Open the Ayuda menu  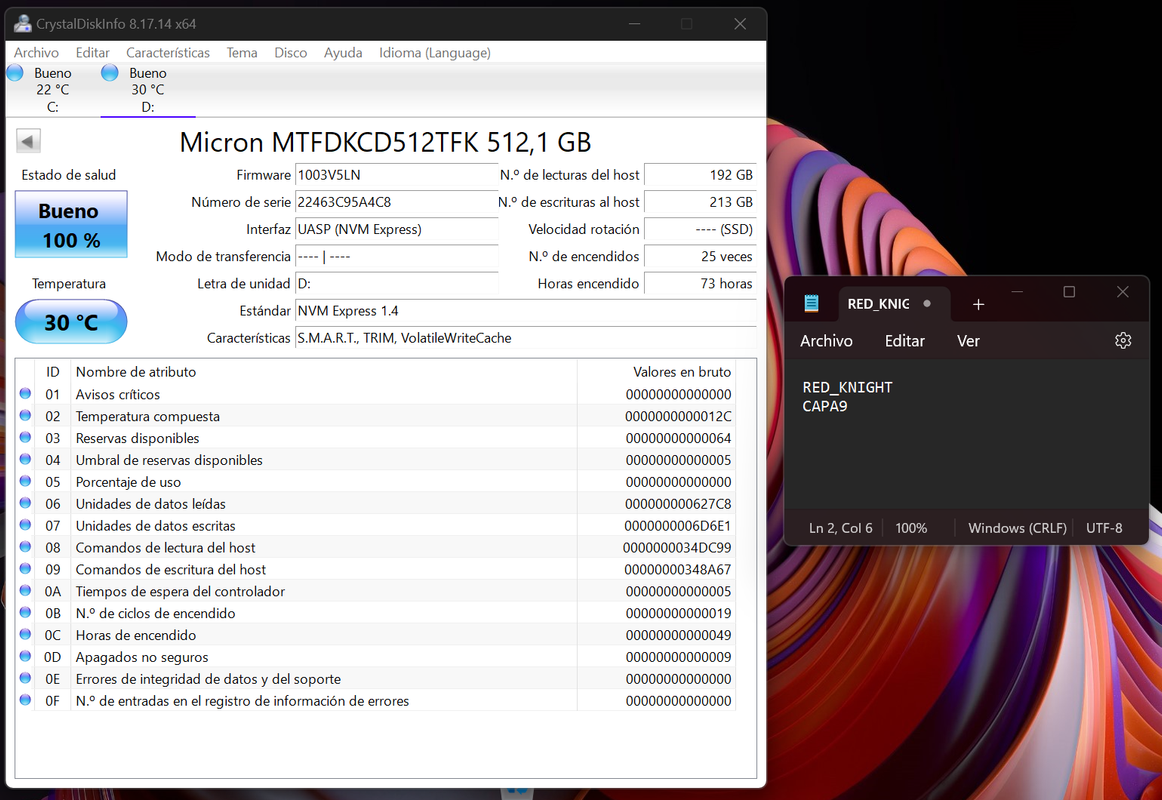343,53
